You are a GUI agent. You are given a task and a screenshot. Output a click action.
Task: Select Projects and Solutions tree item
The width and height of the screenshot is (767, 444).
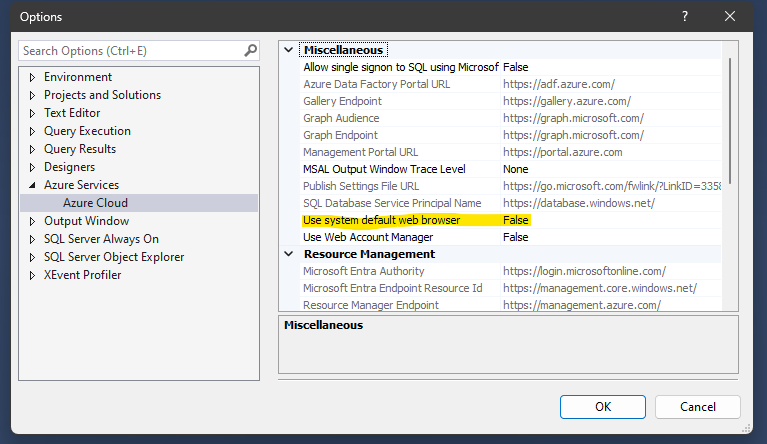102,95
